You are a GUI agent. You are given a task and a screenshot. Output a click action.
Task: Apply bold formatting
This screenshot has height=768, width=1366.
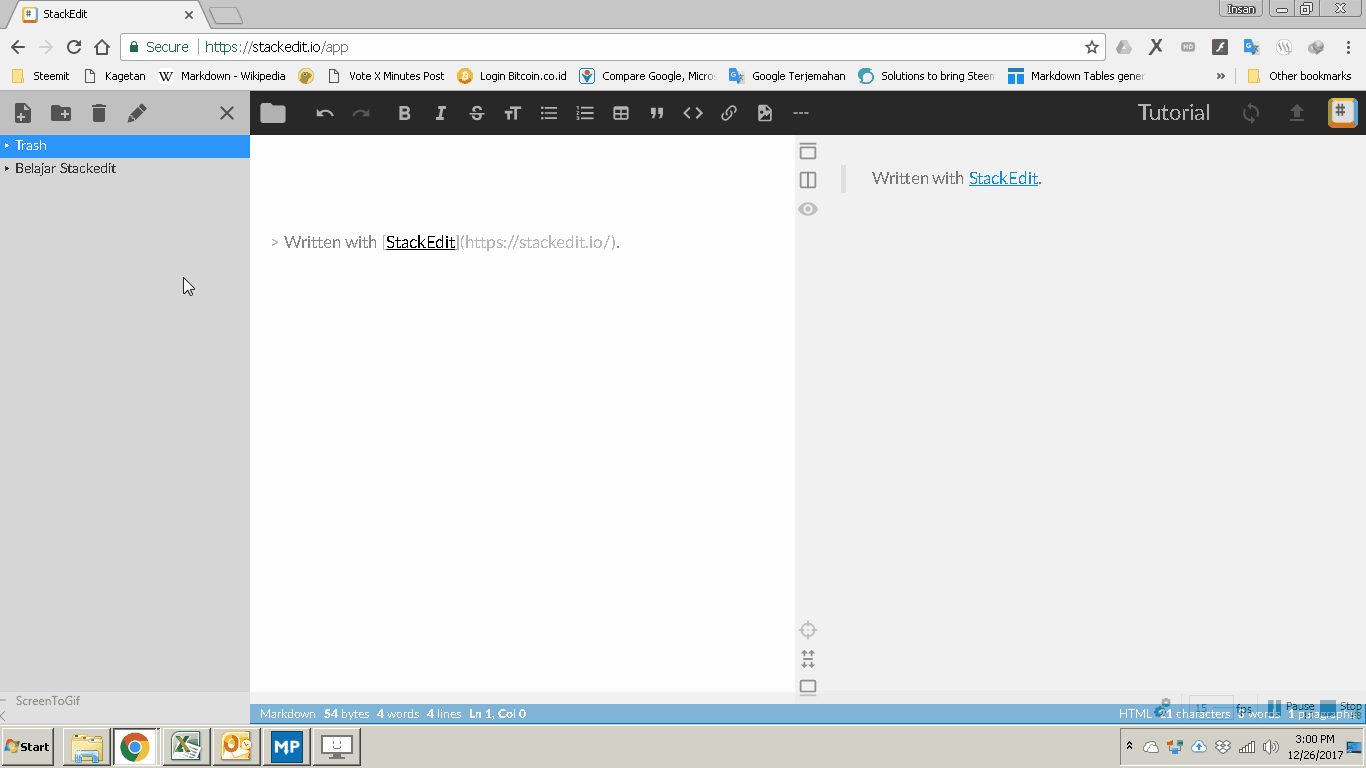point(405,113)
